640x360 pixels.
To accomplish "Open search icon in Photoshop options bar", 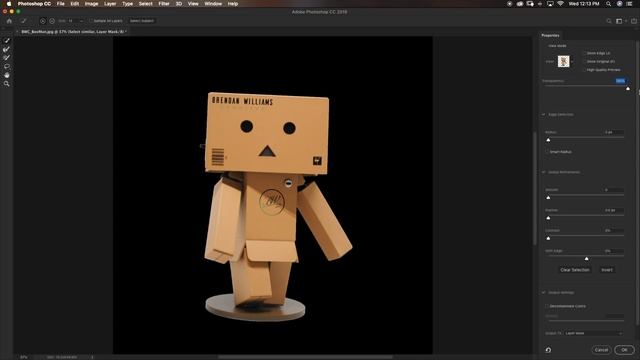I will tap(609, 21).
